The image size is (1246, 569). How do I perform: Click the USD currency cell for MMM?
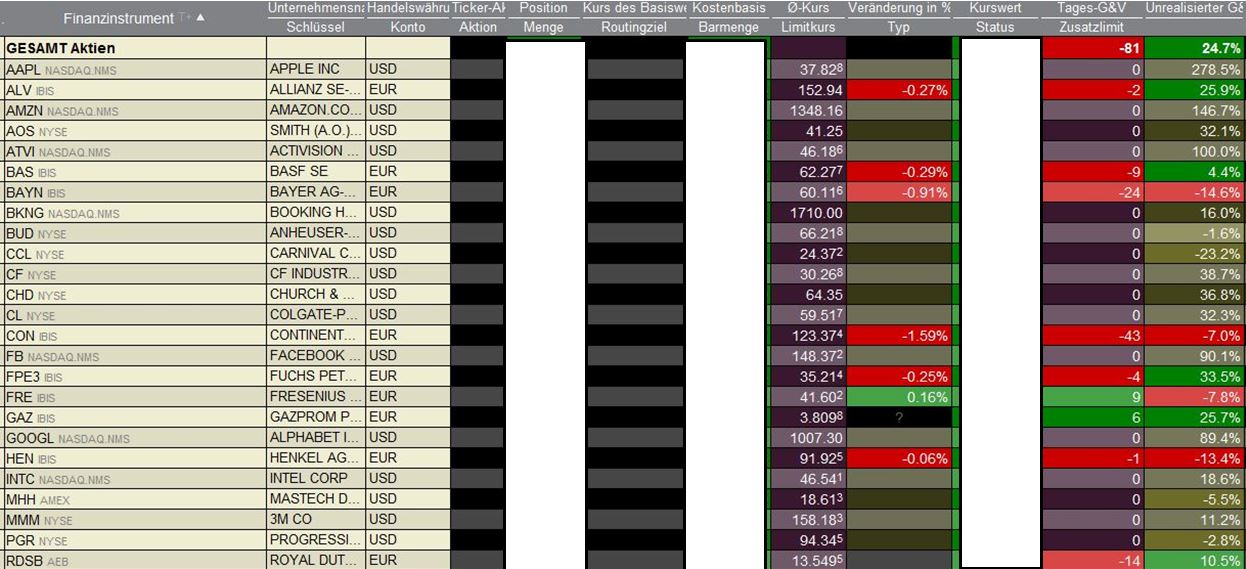407,520
